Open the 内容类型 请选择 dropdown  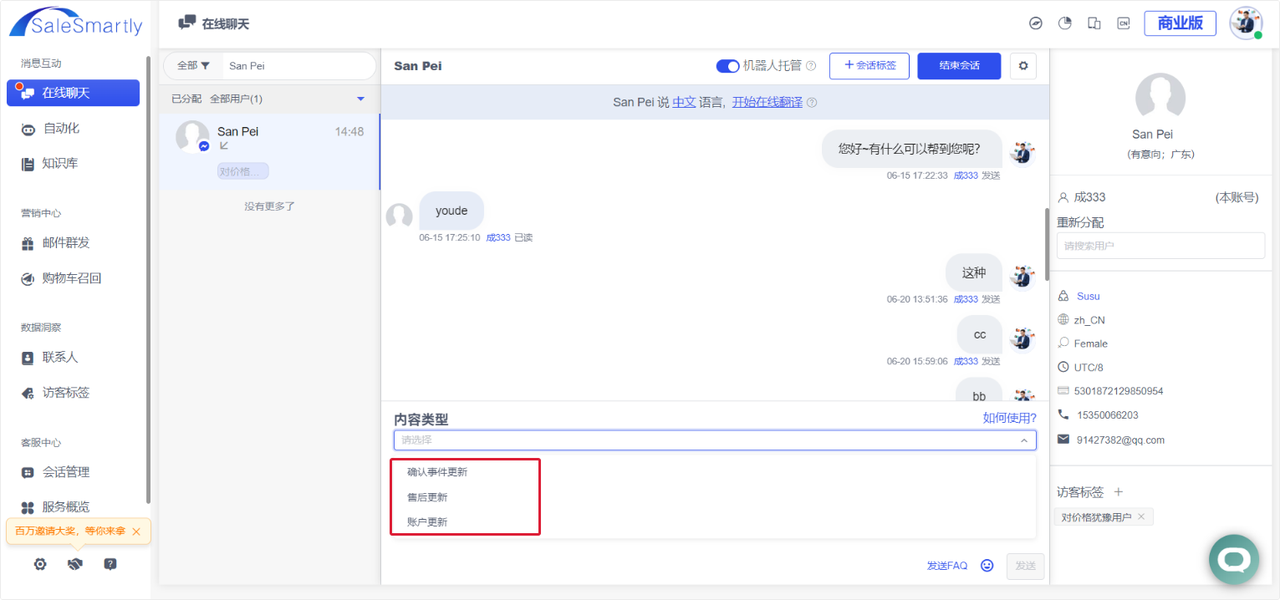(x=715, y=440)
